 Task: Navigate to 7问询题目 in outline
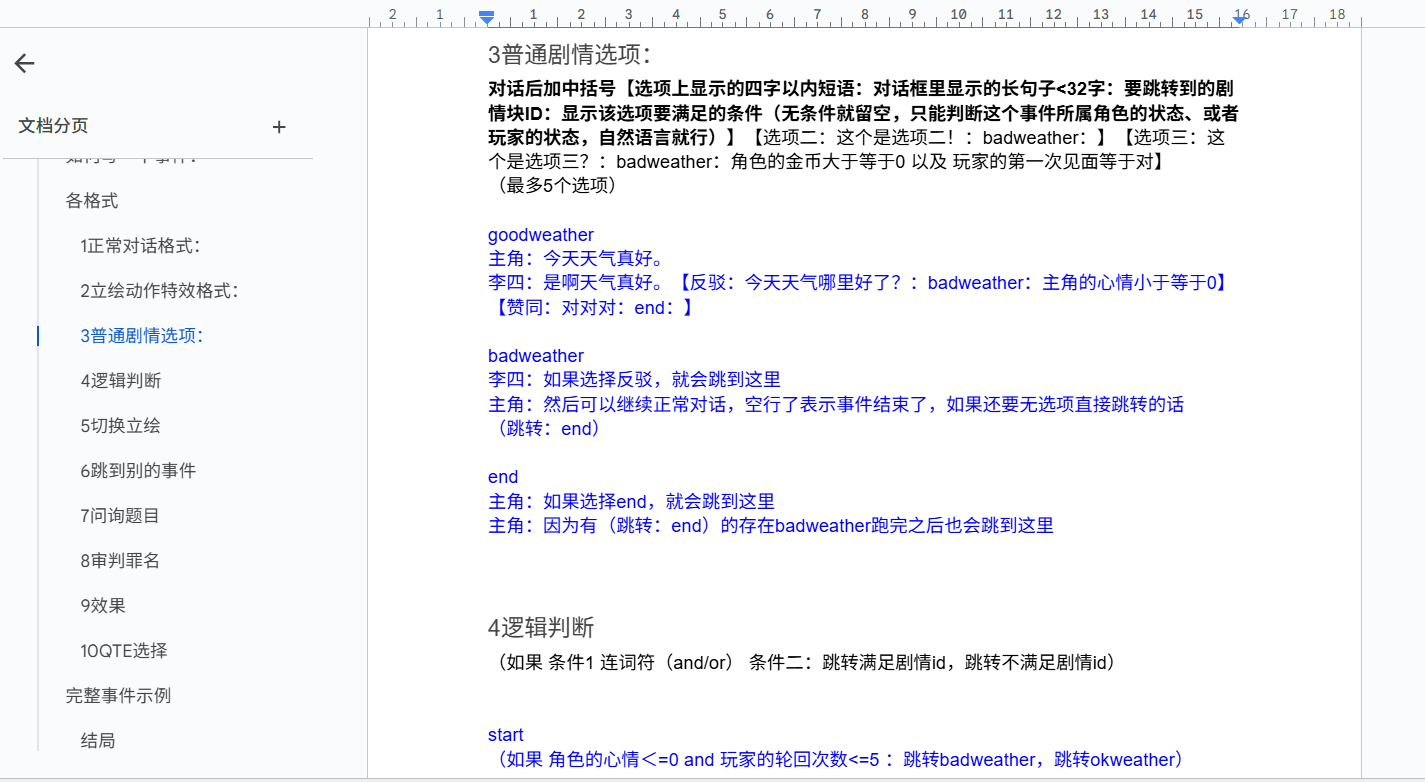120,516
